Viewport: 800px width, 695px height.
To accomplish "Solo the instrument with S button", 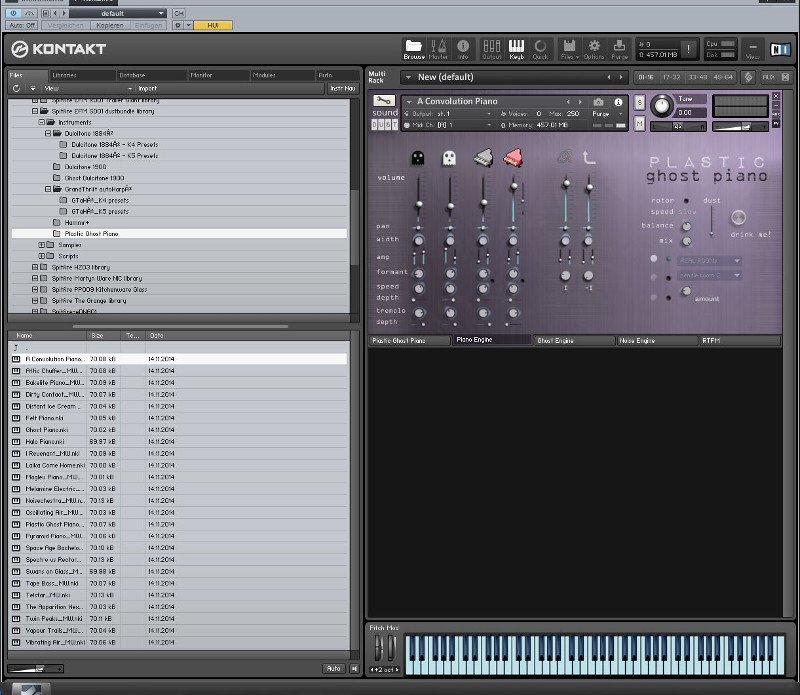I will [x=639, y=102].
